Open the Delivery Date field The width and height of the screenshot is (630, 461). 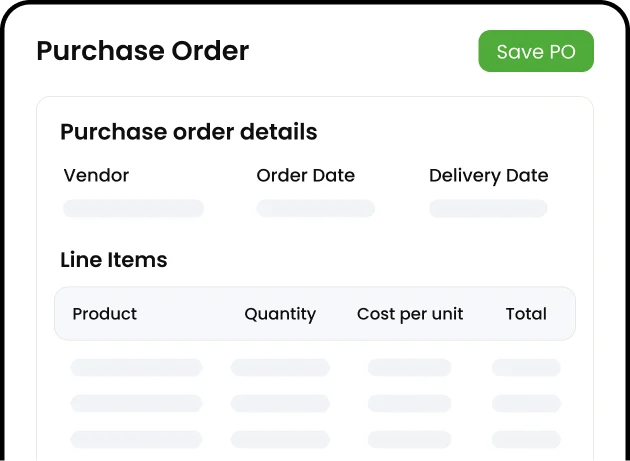click(489, 209)
